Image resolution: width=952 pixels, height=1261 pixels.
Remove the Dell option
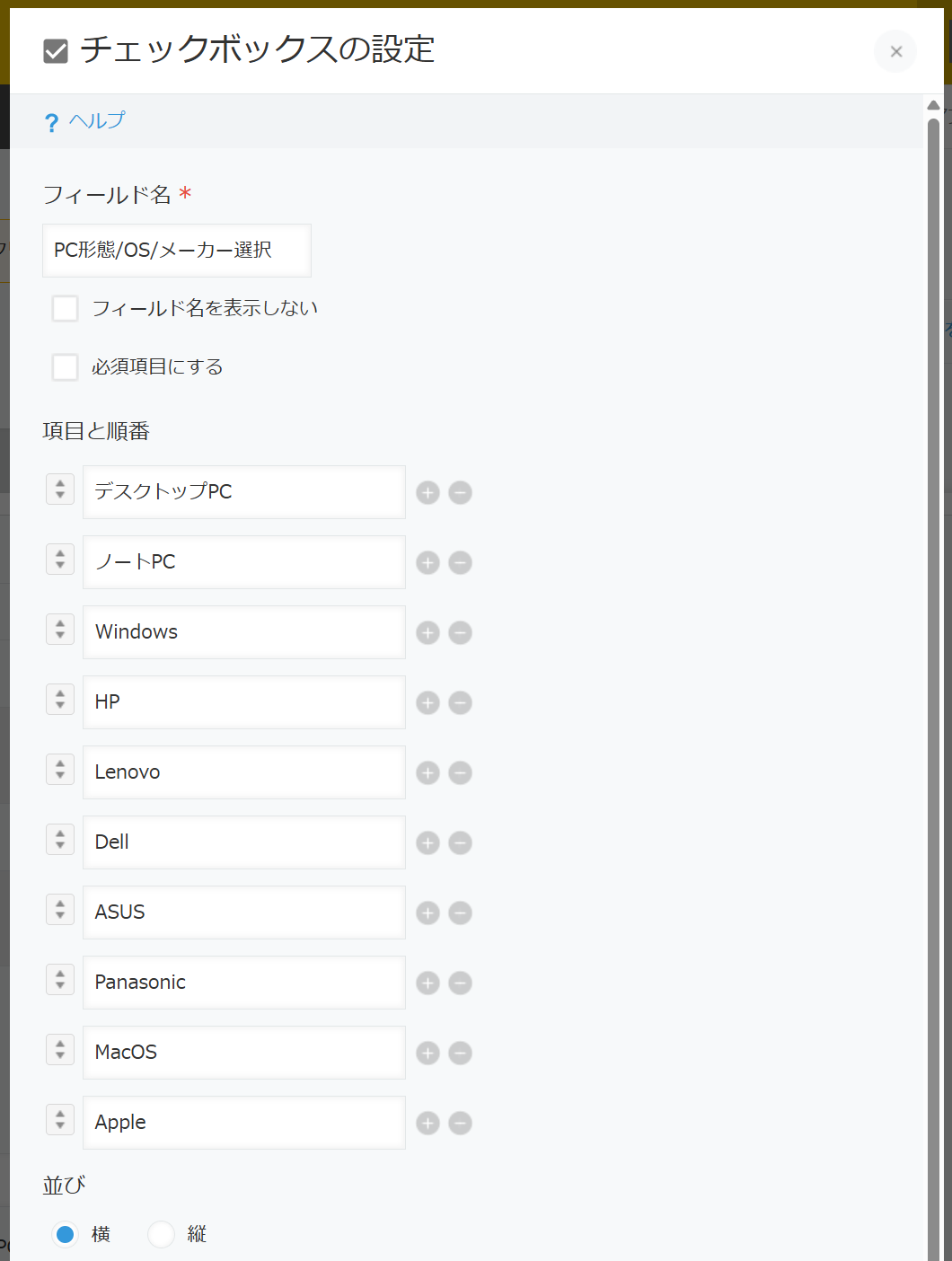click(460, 842)
